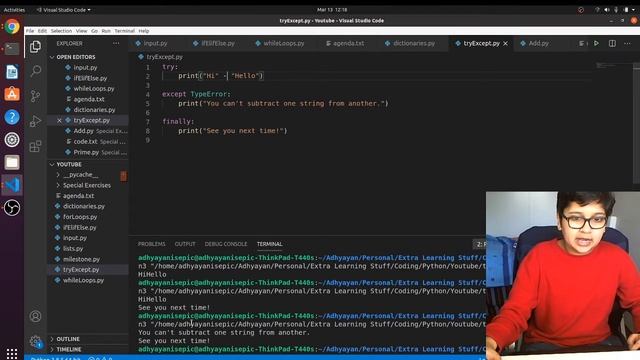Screen dimensions: 640x360
Task: Open lists.py in the file tree
Action: pyautogui.click(x=73, y=249)
